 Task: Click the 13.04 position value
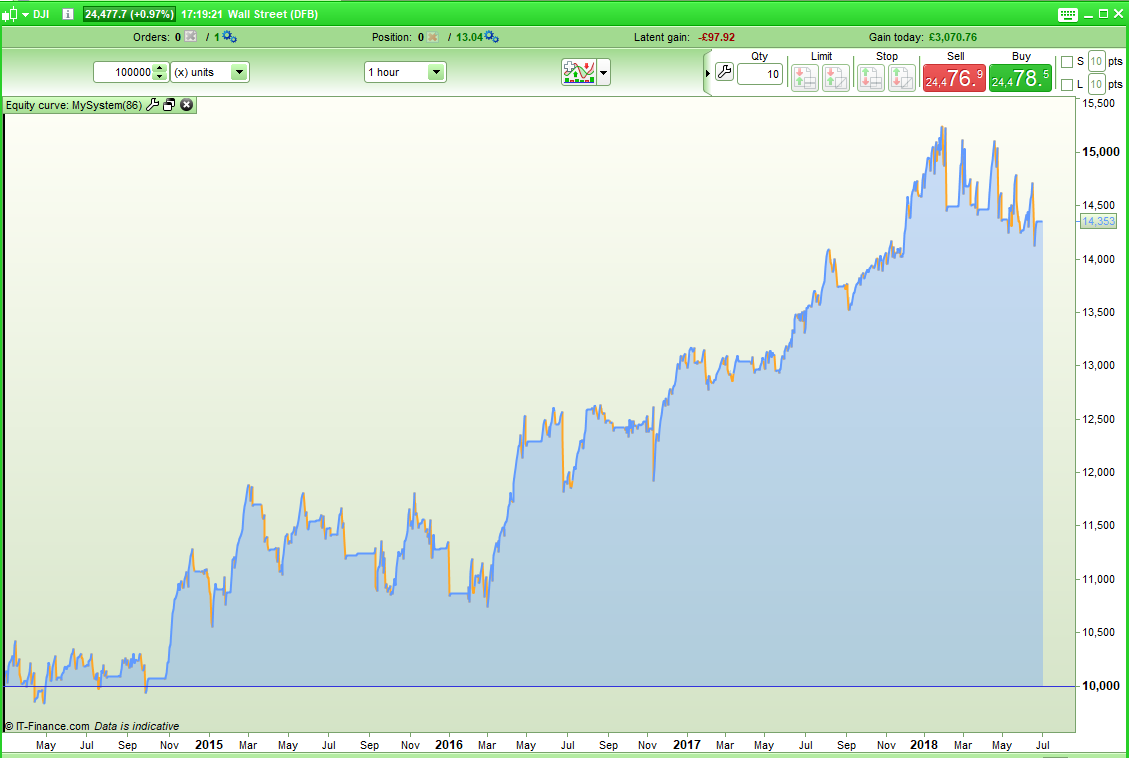tap(469, 37)
